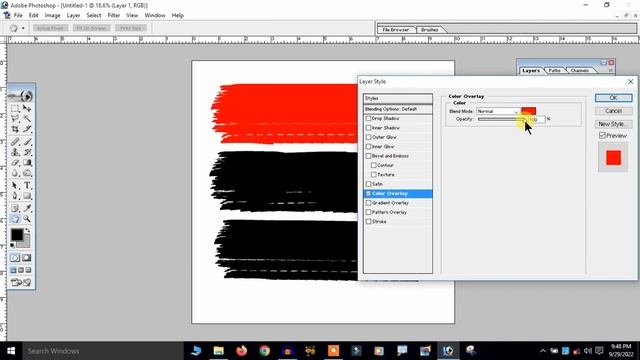Tick the Stroke checkbox
640x360 pixels.
368,222
